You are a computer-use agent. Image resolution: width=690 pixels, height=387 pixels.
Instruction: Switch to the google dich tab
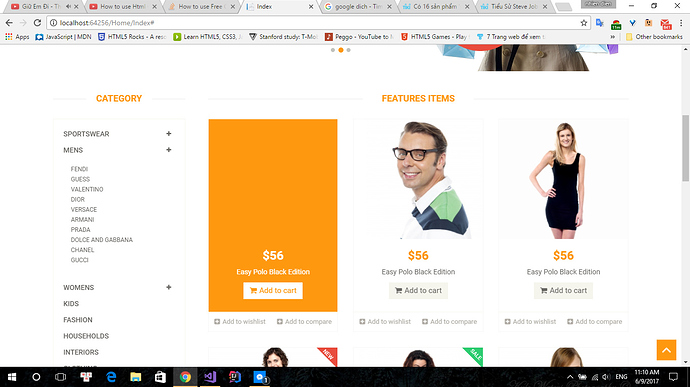pos(358,7)
